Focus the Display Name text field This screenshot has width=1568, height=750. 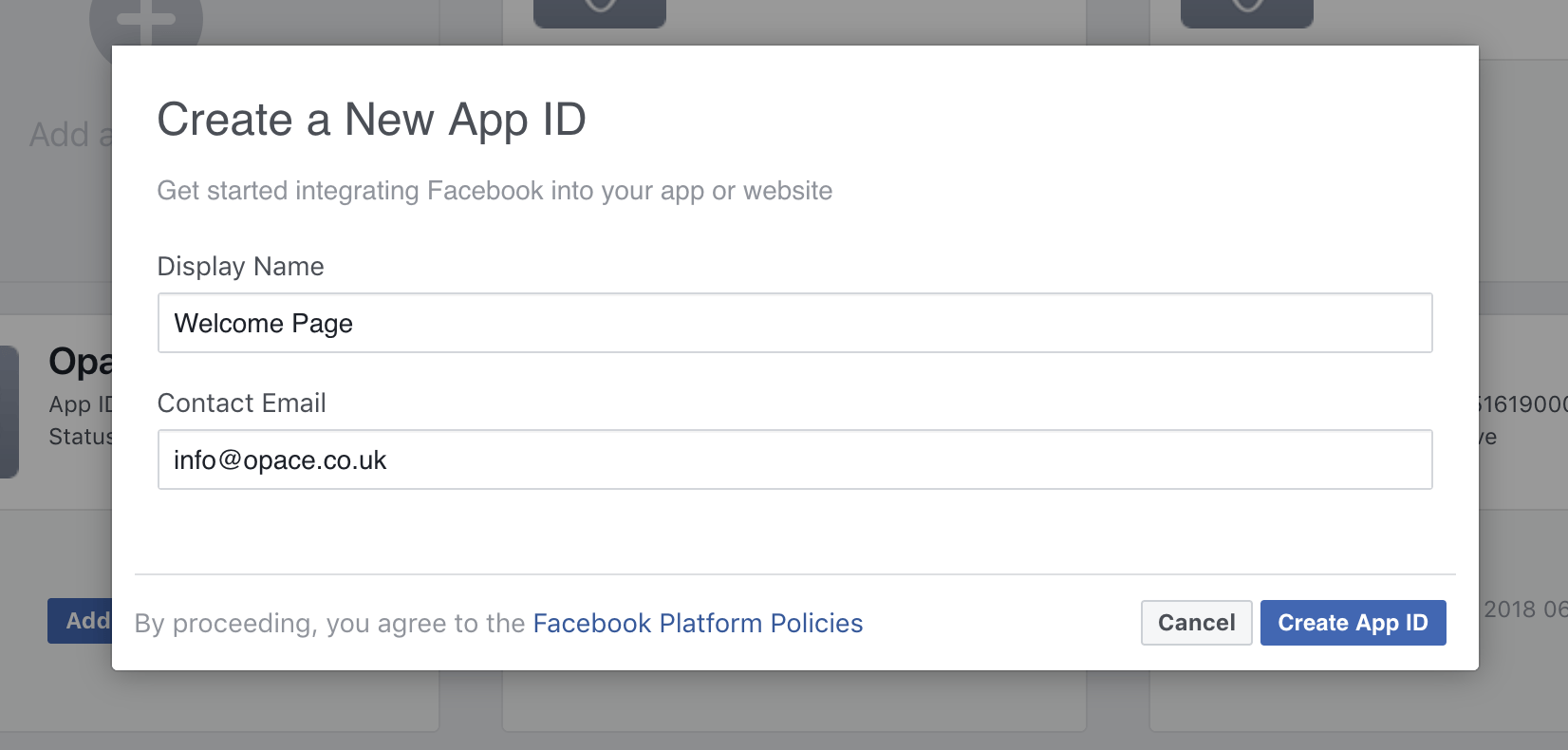tap(794, 324)
